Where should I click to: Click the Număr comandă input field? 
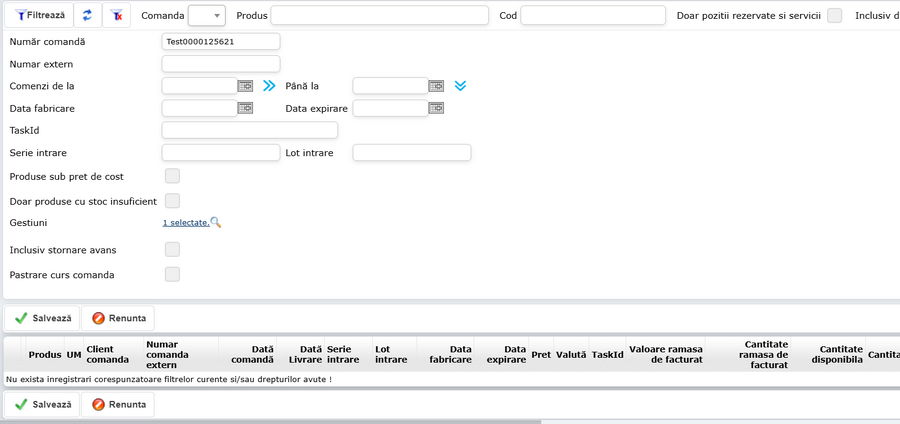point(220,42)
